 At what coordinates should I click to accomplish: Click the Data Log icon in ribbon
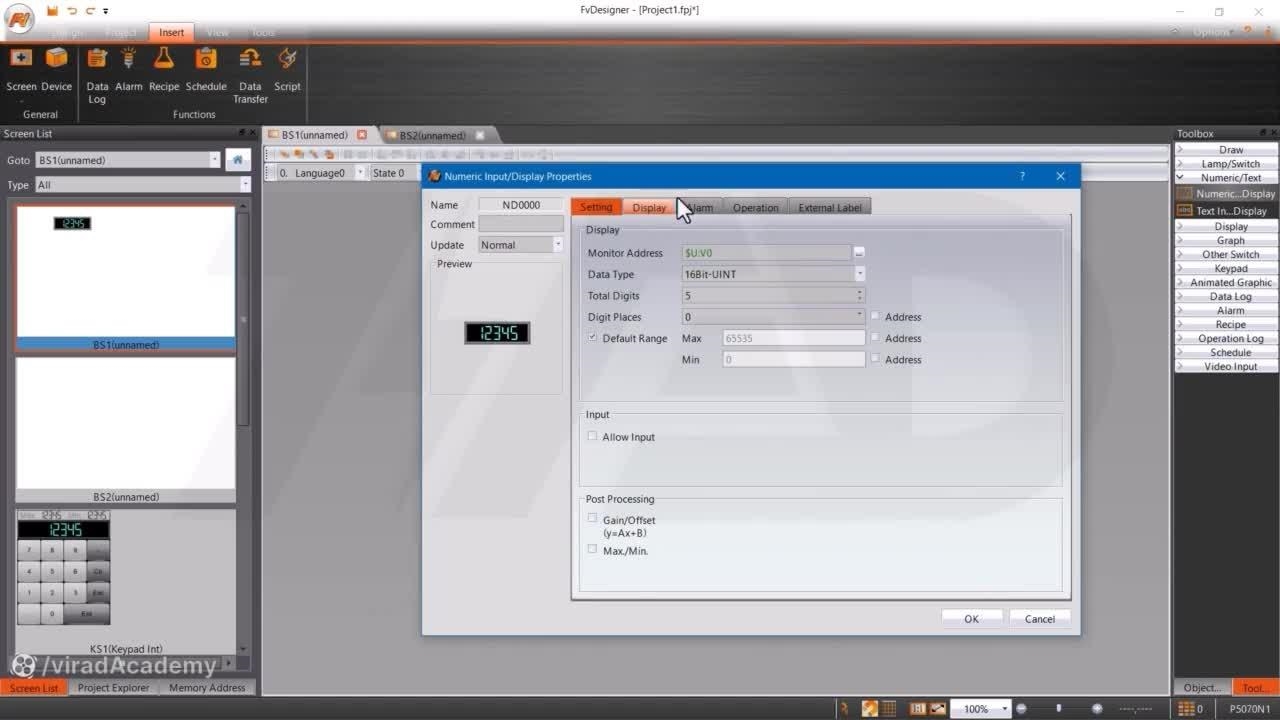(x=97, y=60)
